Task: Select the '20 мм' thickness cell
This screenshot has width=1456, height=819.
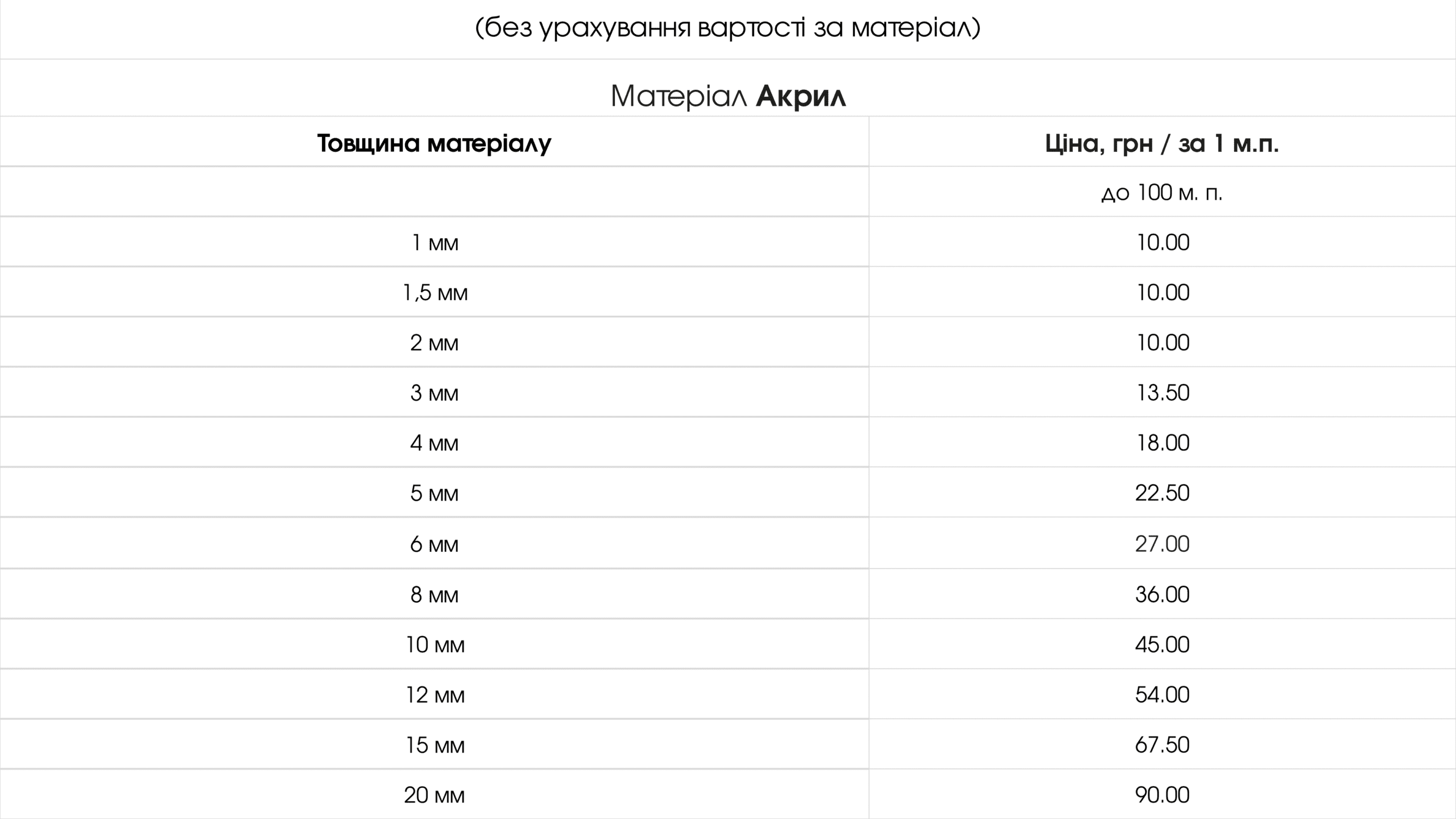Action: (435, 795)
